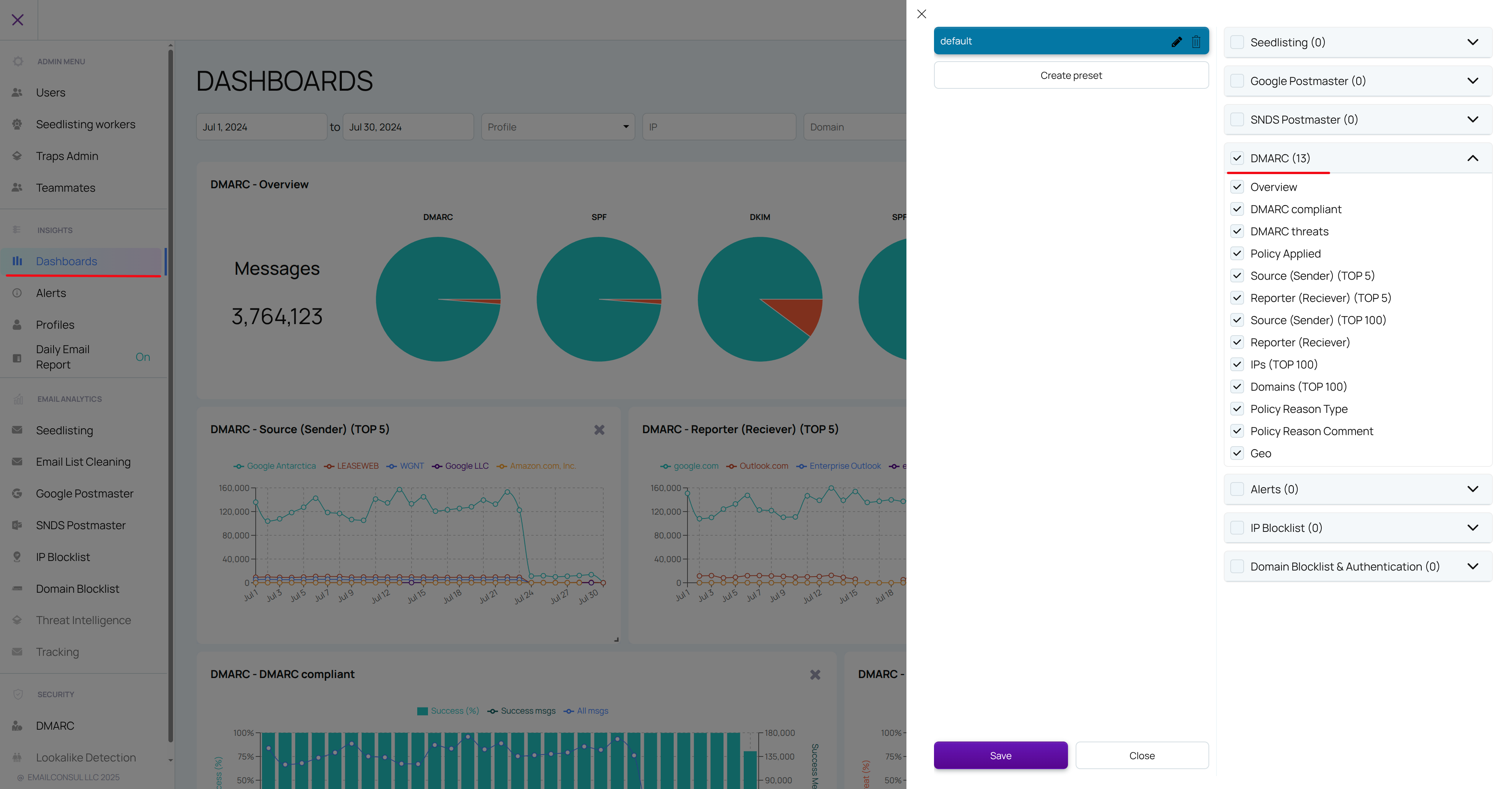The image size is (1512, 789).
Task: Toggle Daily Email Report On switch
Action: pos(143,357)
